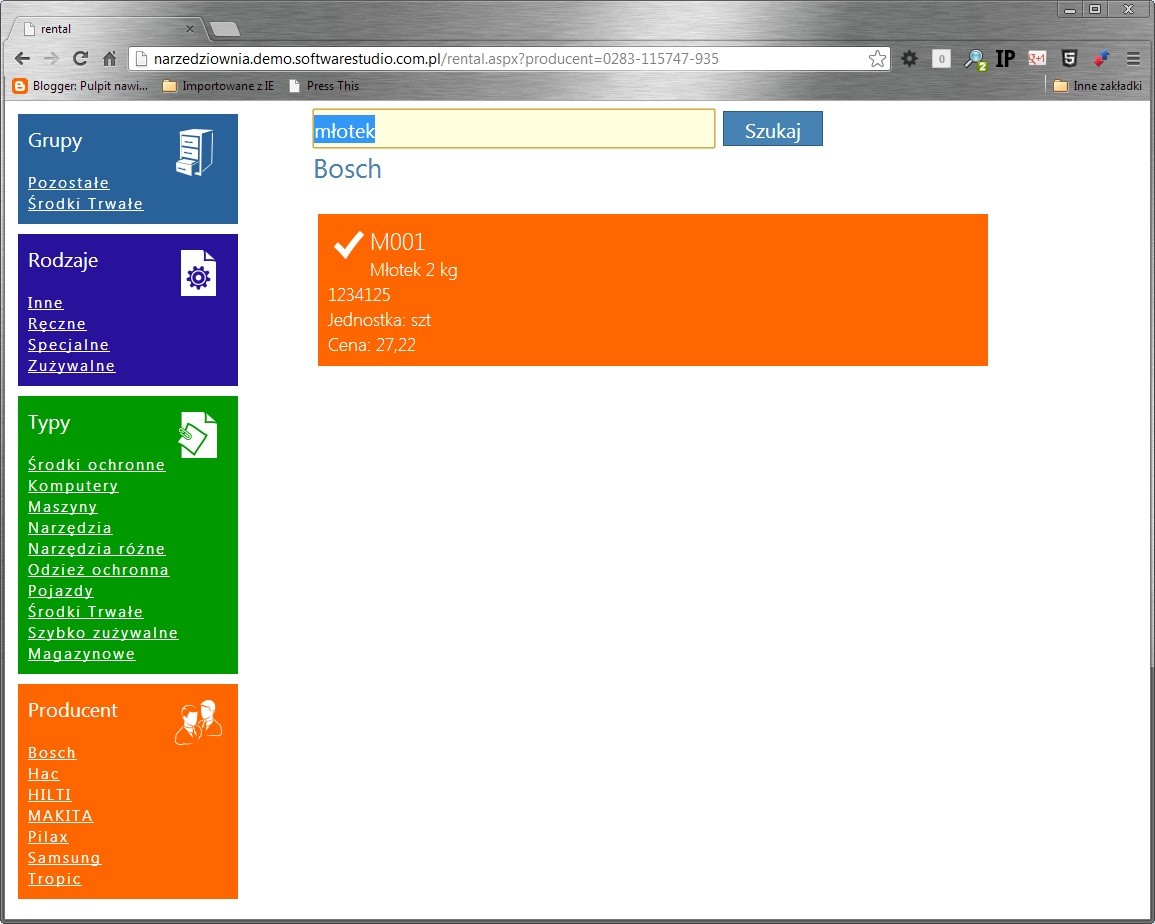Click the Młotek 2 kg item name
The width and height of the screenshot is (1155, 924).
coord(414,270)
